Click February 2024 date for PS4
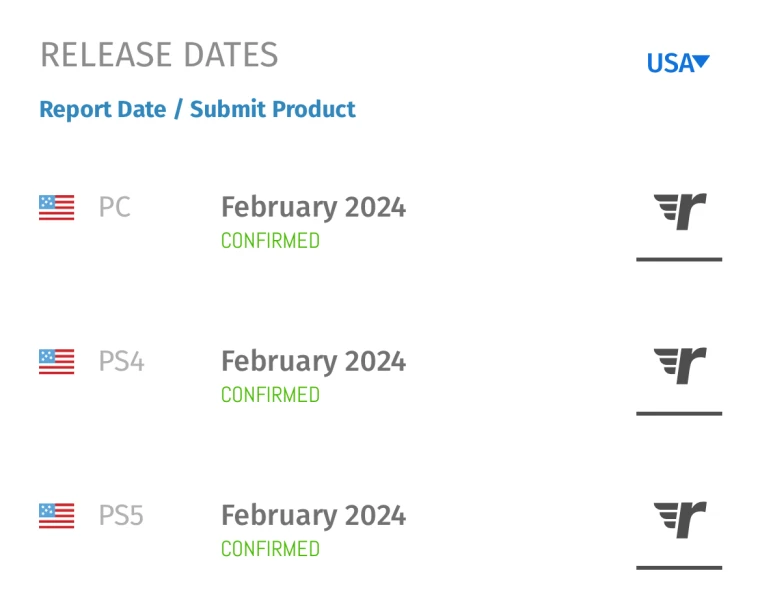The width and height of the screenshot is (760, 614). 314,362
